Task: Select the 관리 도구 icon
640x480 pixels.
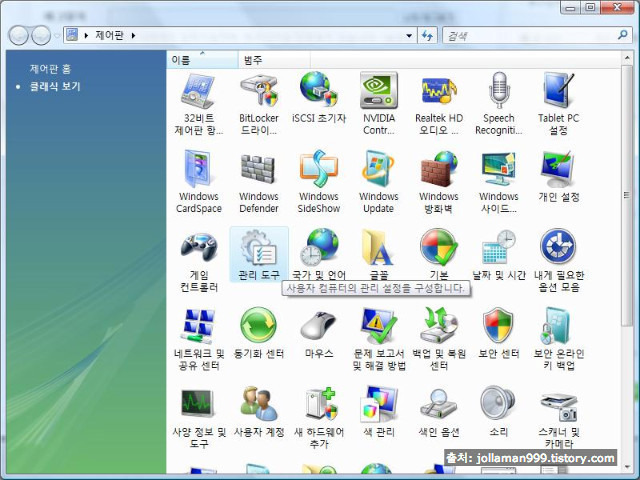Action: pyautogui.click(x=259, y=255)
